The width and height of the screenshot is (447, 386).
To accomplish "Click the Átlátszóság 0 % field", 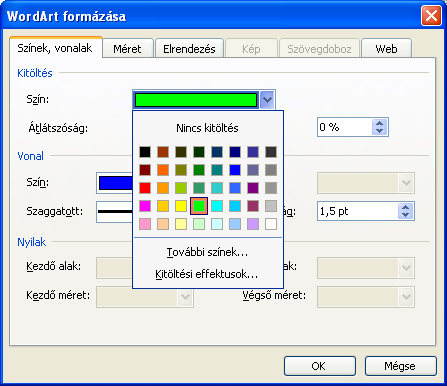I will [345, 127].
